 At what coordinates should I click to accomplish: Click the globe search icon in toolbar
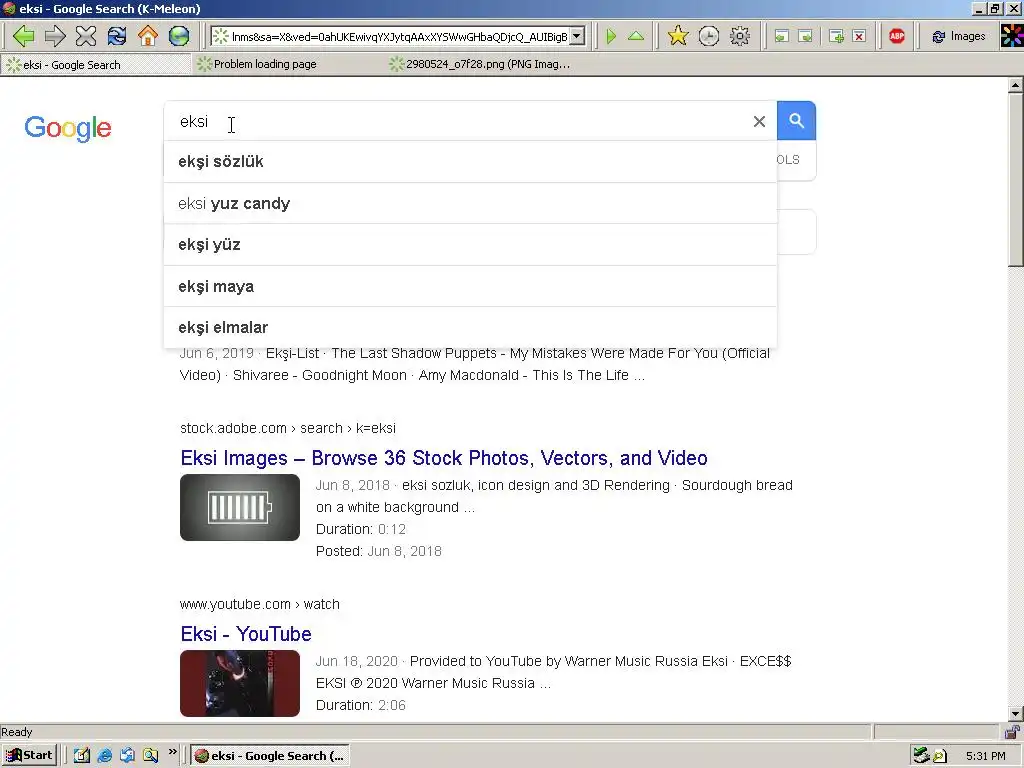tap(179, 36)
